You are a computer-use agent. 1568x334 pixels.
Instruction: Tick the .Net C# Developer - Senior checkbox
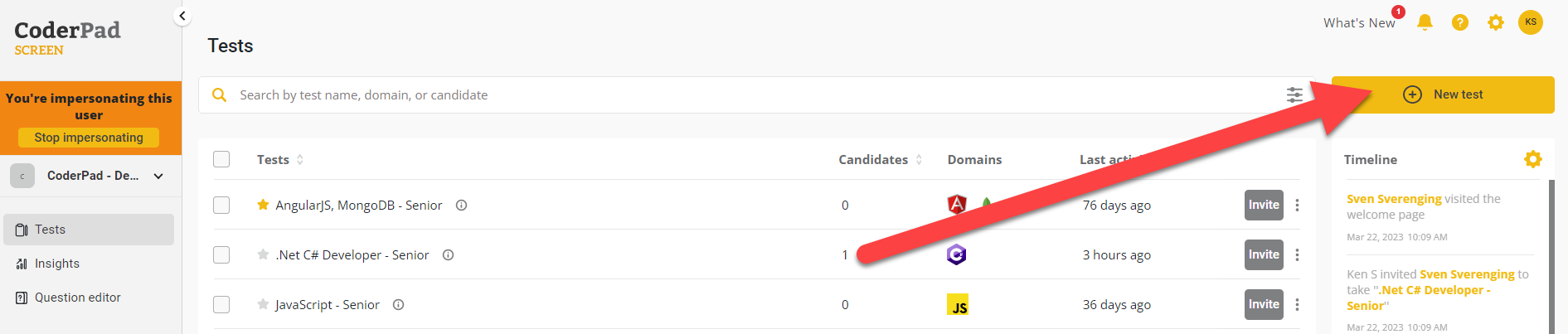click(x=221, y=254)
